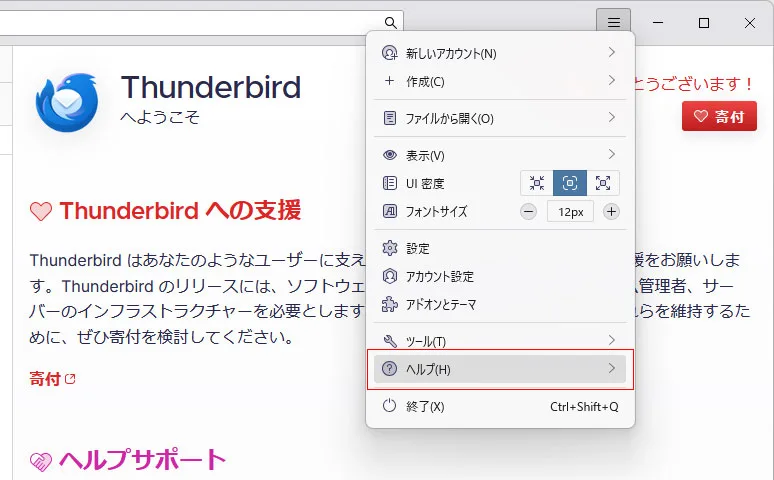
Task: Select default UI density option
Action: 570,183
